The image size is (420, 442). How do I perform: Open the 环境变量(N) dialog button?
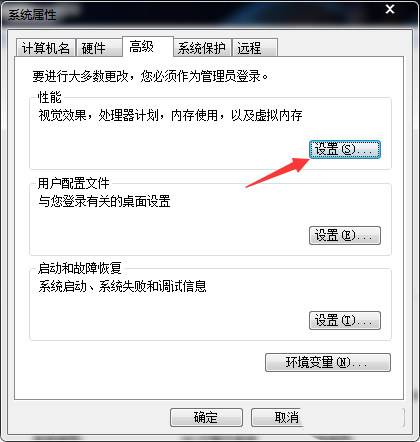(x=328, y=362)
